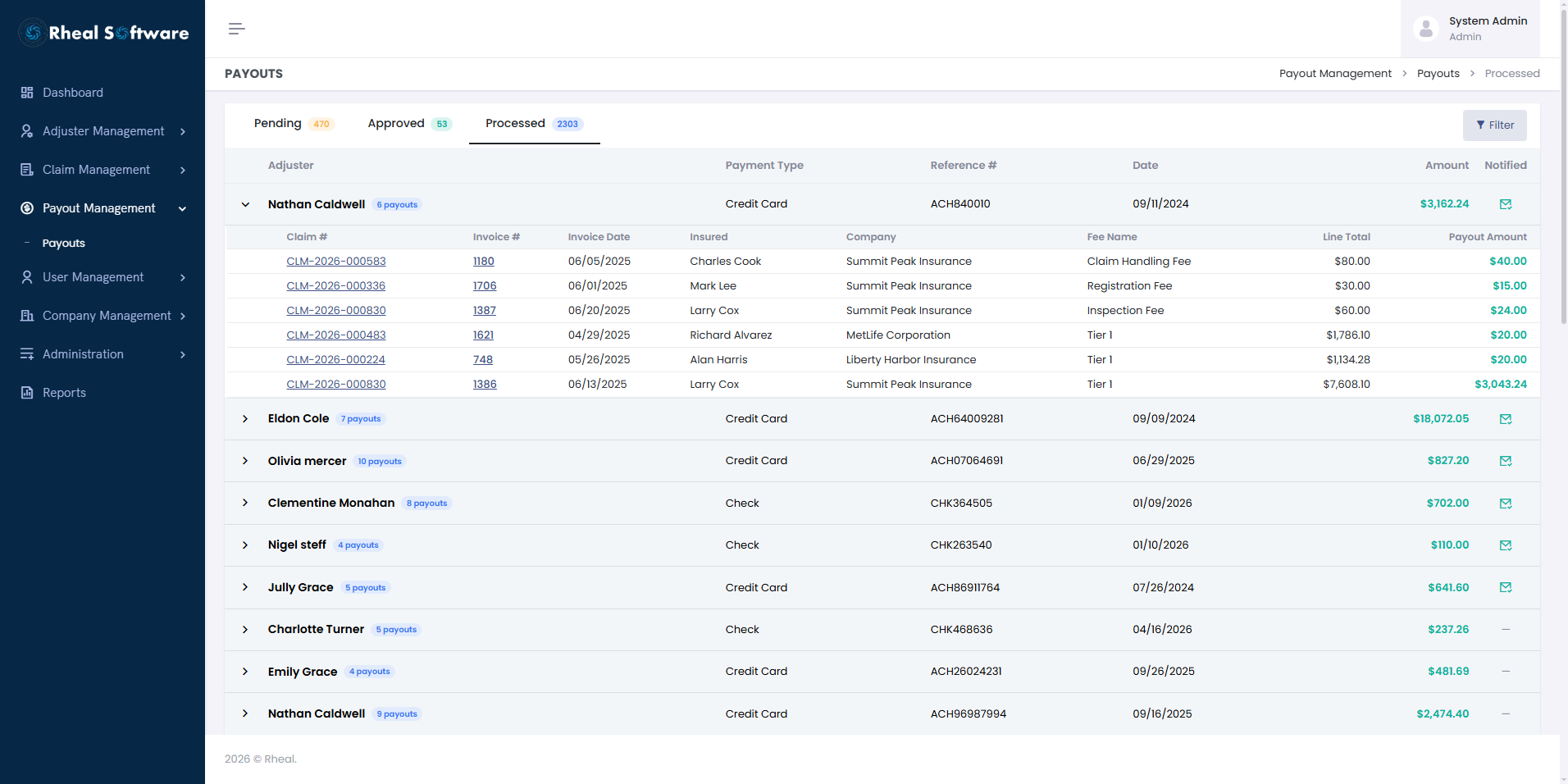Open the Filter button
1568x784 pixels.
(1494, 125)
